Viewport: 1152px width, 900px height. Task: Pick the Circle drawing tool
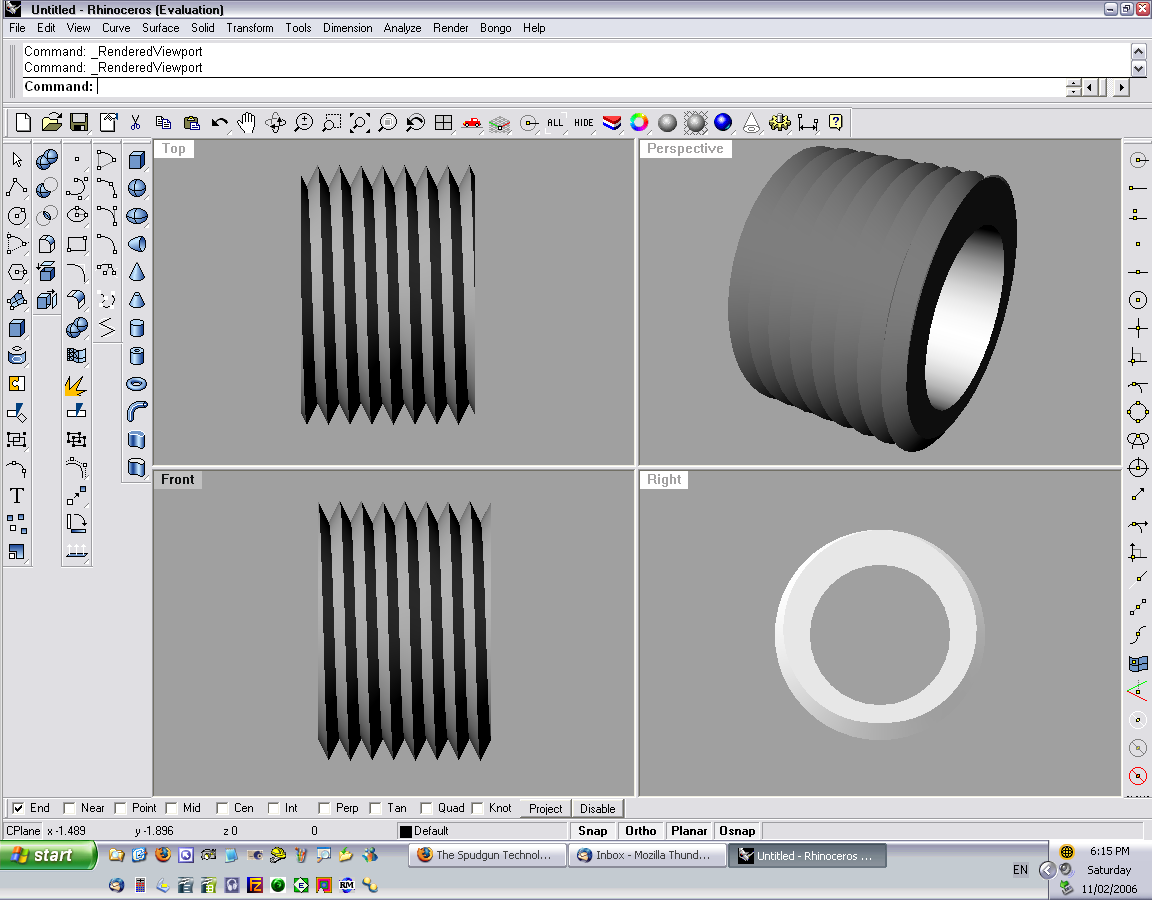pos(17,215)
